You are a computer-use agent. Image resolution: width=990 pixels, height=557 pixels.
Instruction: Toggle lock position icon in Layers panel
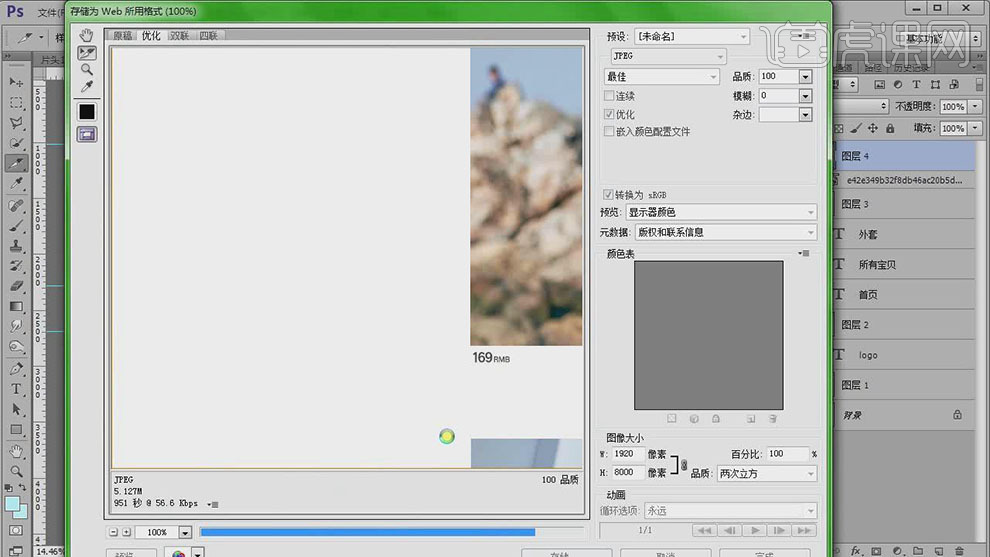pos(873,128)
